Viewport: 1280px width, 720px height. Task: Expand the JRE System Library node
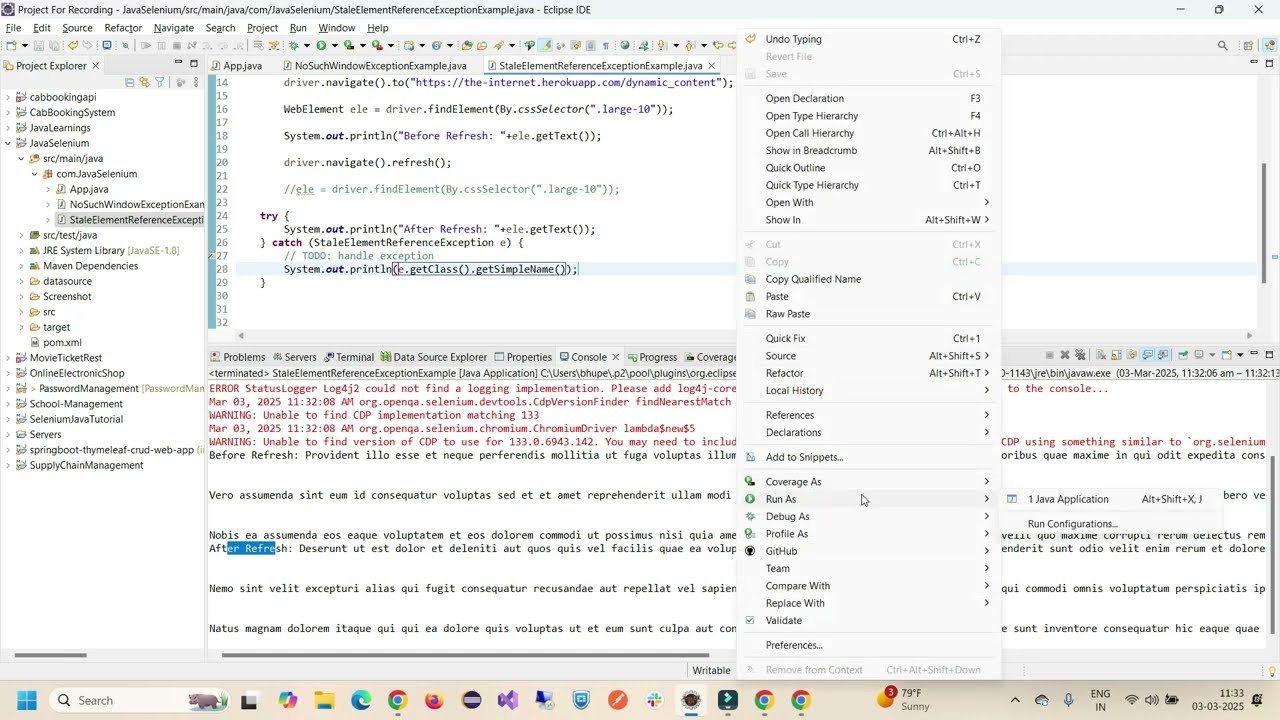[22, 251]
